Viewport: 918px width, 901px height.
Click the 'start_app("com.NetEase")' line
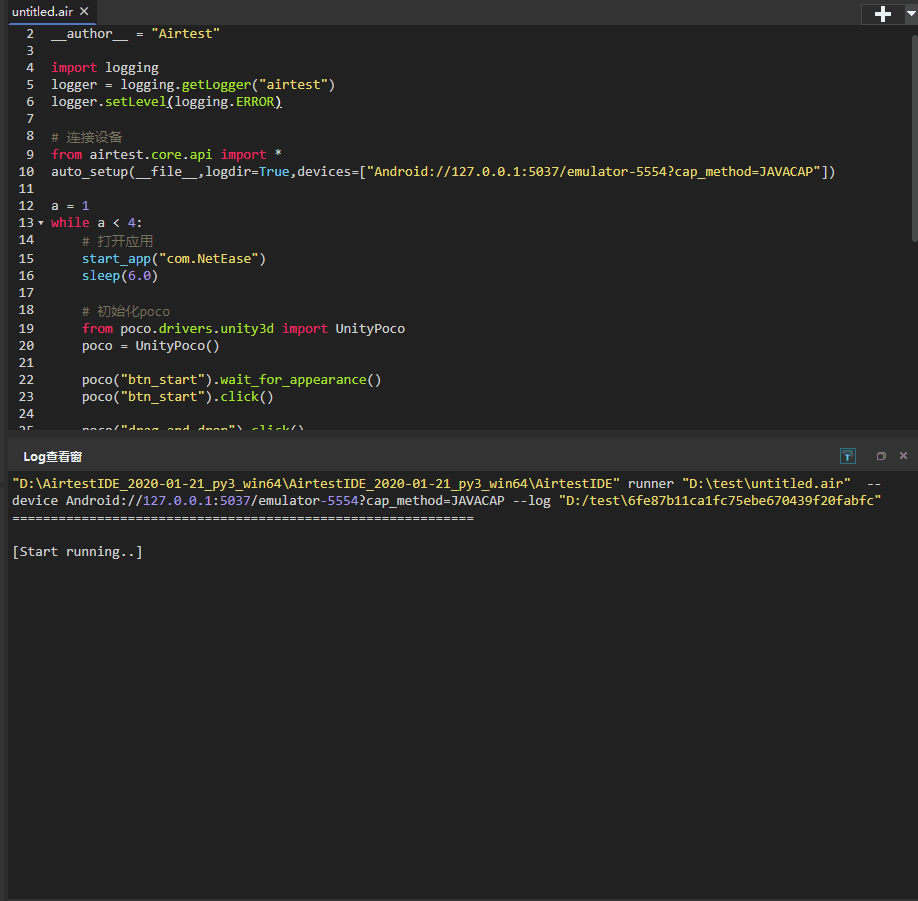[174, 259]
